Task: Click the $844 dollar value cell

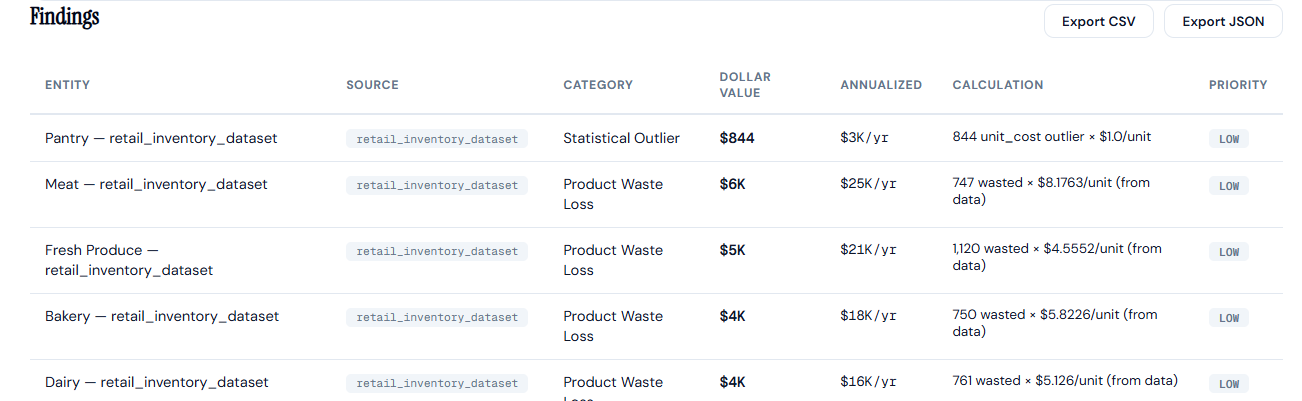Action: [x=737, y=138]
